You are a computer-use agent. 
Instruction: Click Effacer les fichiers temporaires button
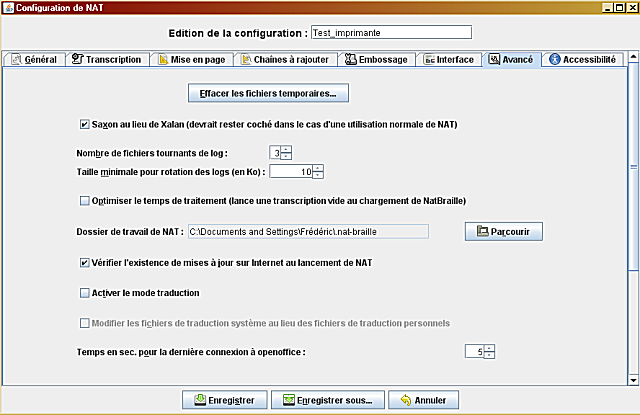tap(268, 93)
